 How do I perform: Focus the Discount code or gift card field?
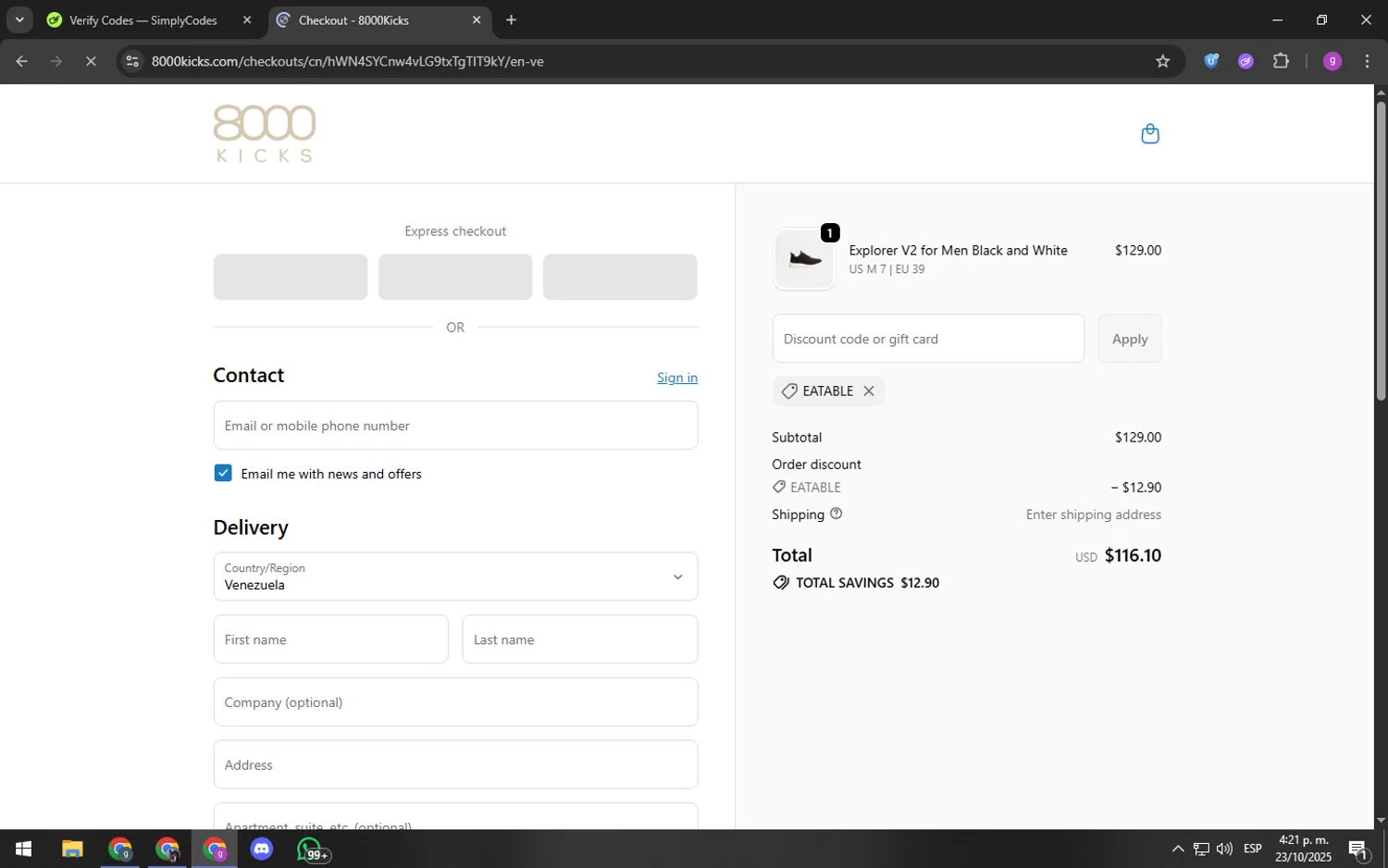928,339
